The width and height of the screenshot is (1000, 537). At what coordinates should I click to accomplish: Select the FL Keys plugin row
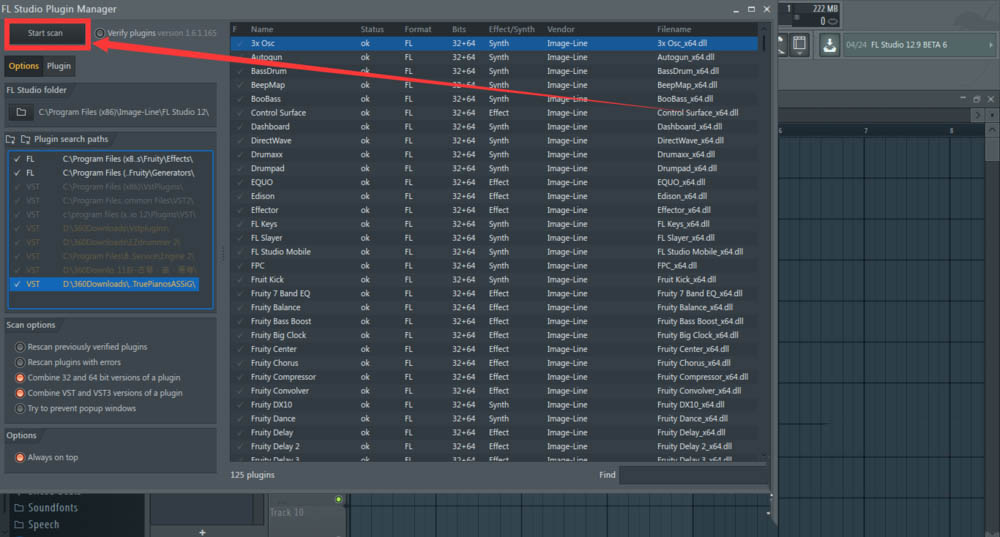(494, 224)
